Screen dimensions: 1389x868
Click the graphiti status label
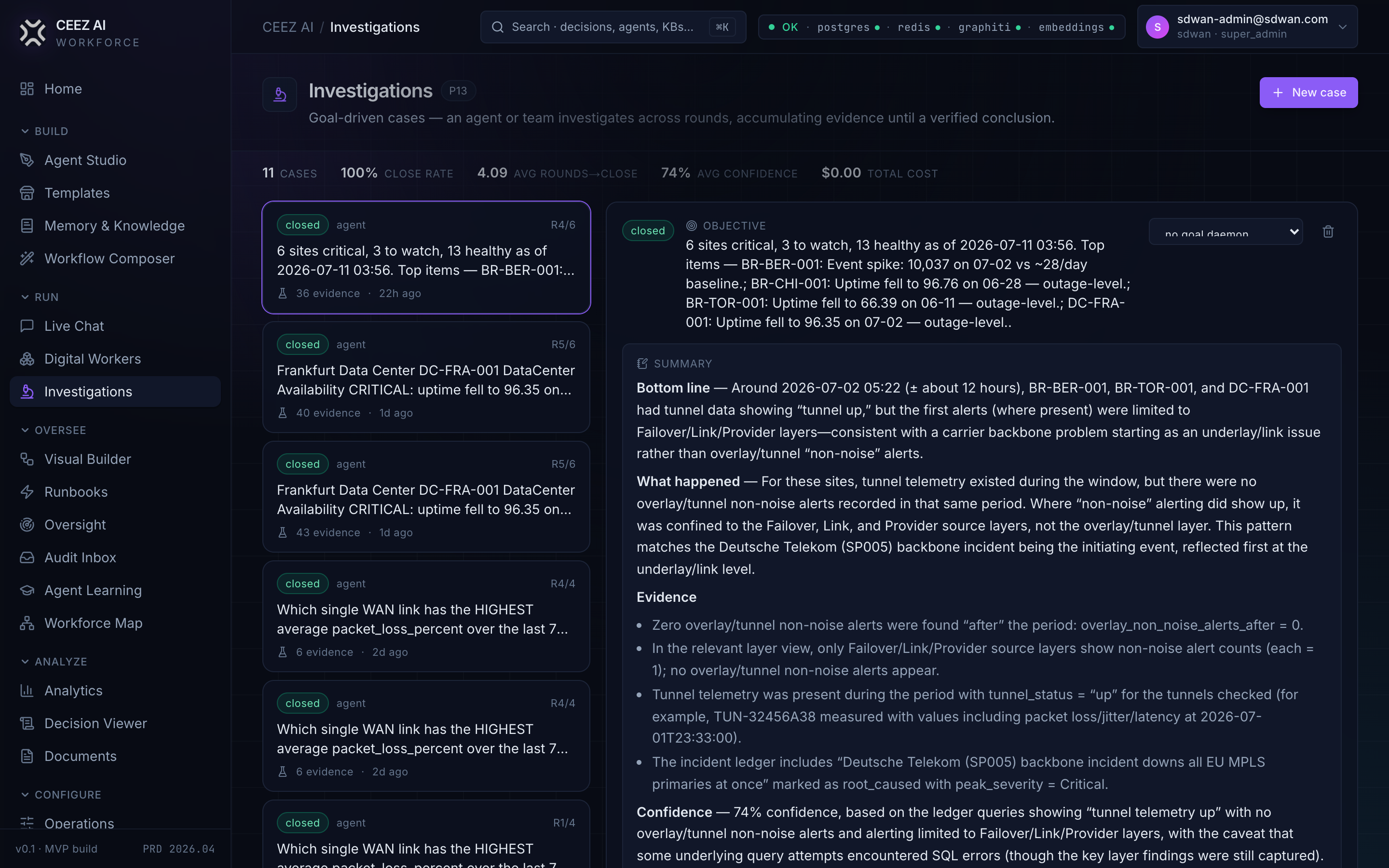coord(984,27)
